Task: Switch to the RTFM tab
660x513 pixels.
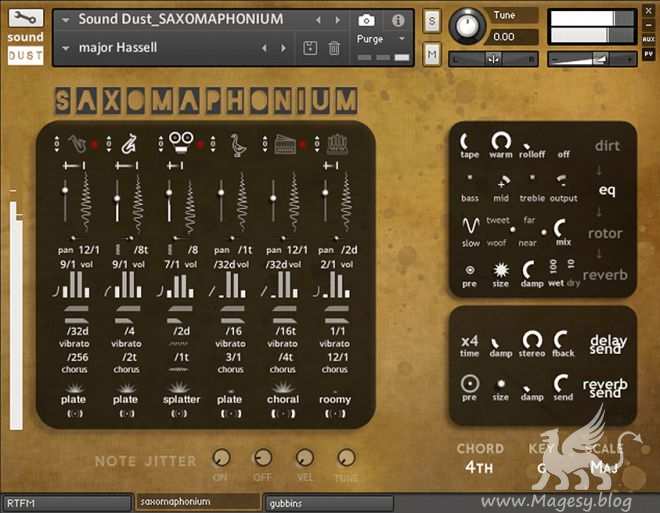Action: [x=67, y=503]
